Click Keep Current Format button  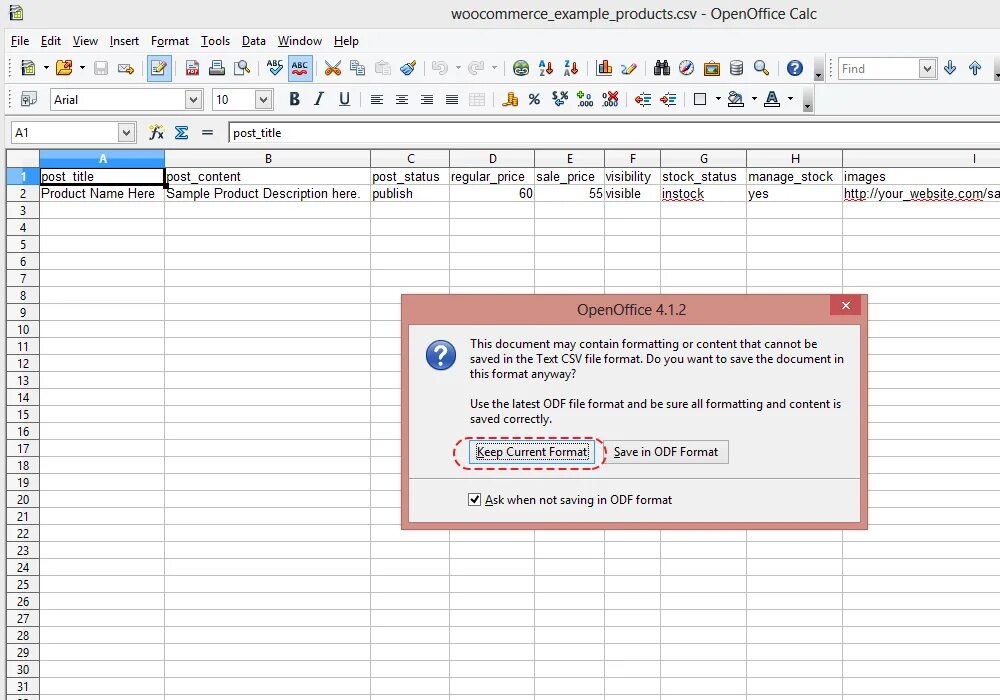[532, 452]
